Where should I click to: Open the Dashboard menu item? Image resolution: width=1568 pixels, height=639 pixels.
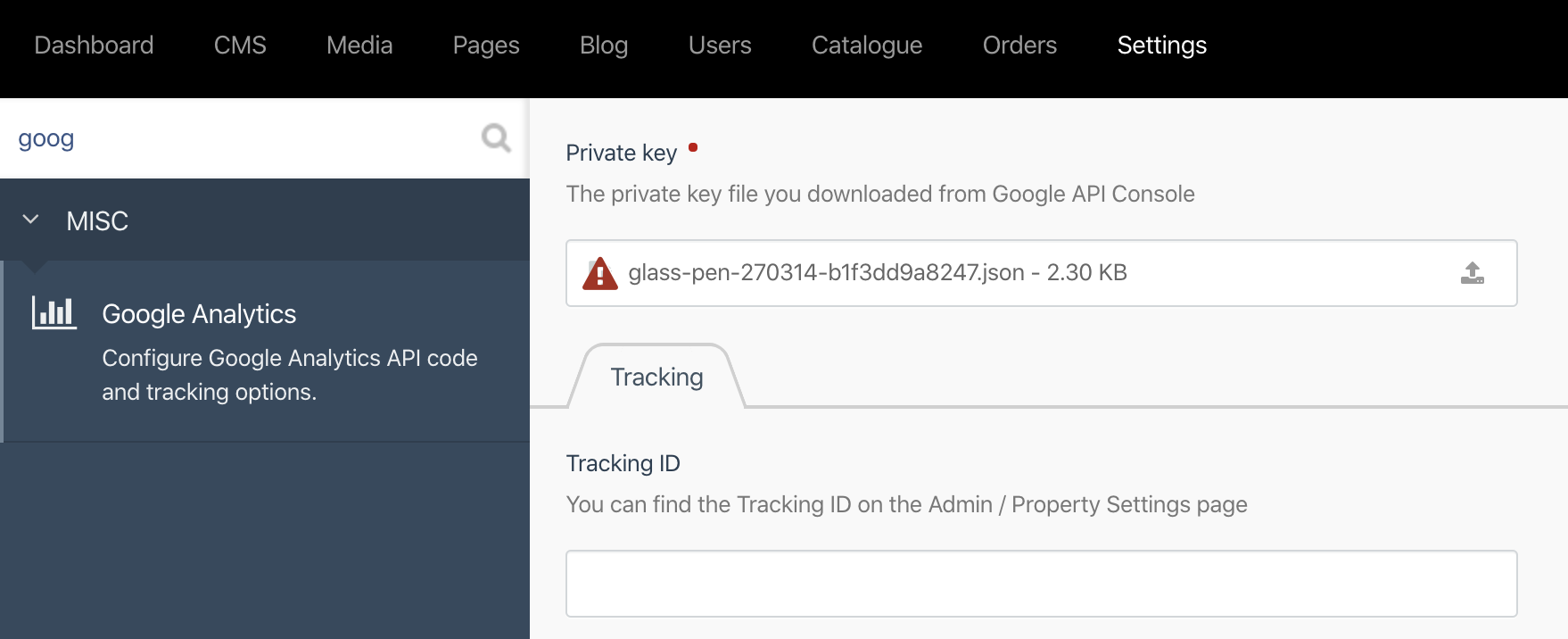pos(94,45)
